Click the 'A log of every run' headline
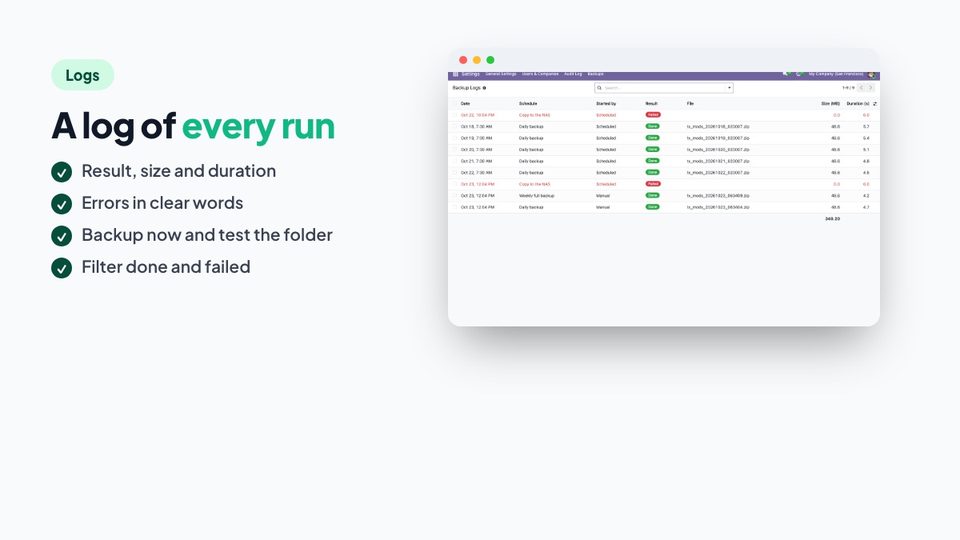960x540 pixels. tap(193, 126)
